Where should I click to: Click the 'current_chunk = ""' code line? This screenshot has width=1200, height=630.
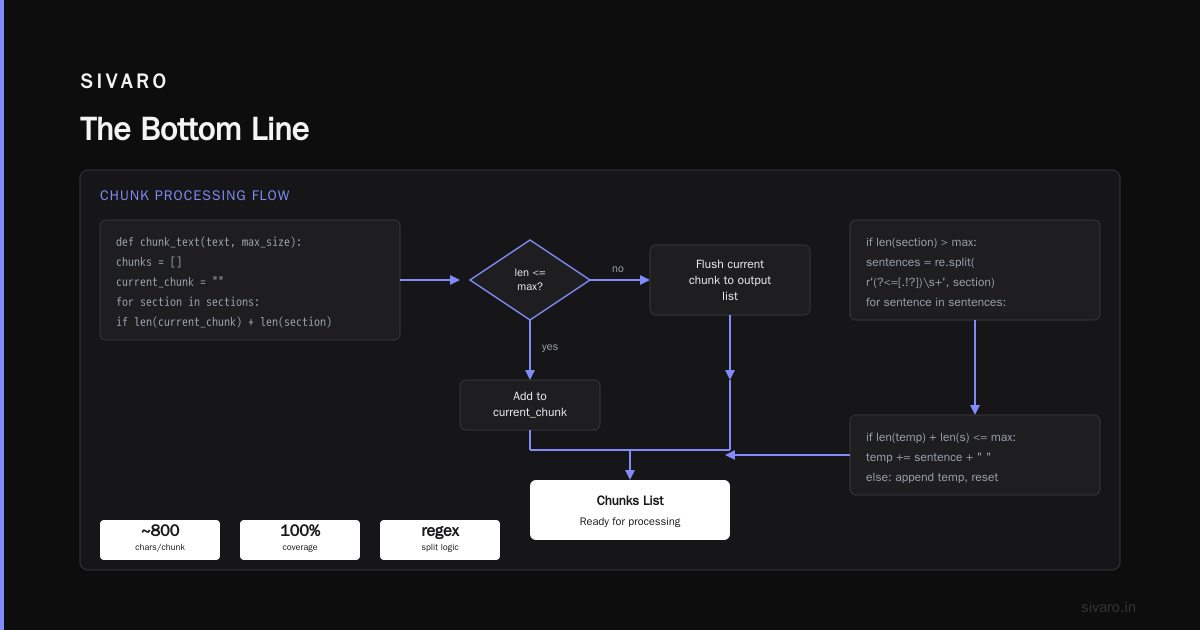pos(170,282)
